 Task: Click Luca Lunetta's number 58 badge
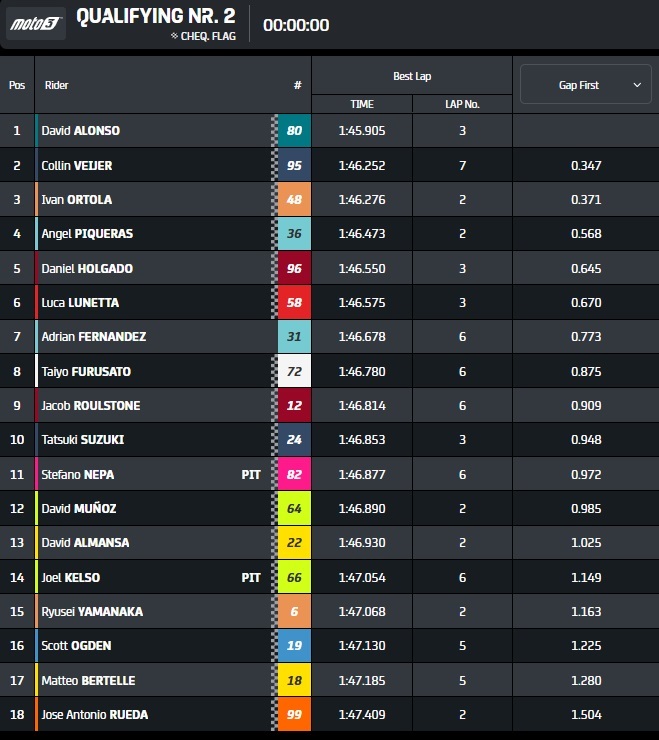294,303
